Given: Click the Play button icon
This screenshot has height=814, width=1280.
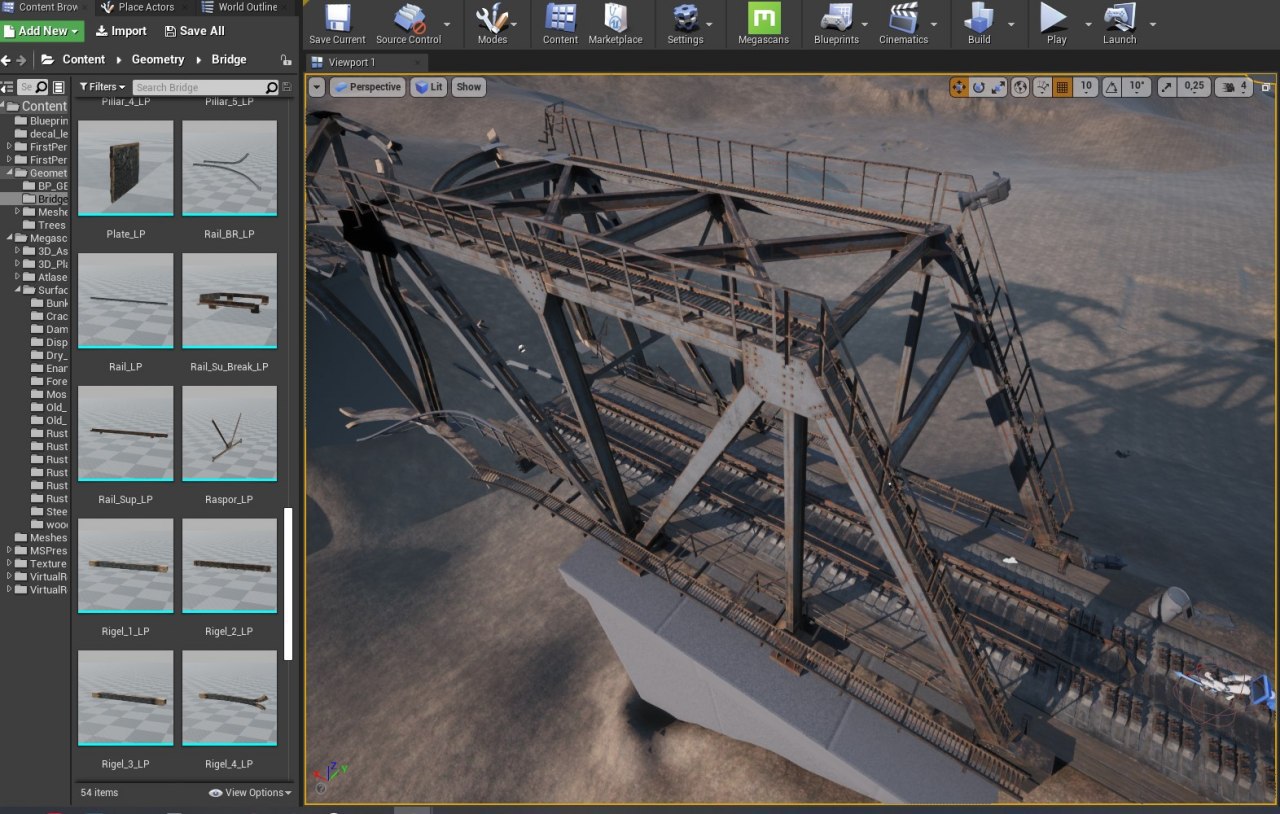Looking at the screenshot, I should click(x=1055, y=18).
